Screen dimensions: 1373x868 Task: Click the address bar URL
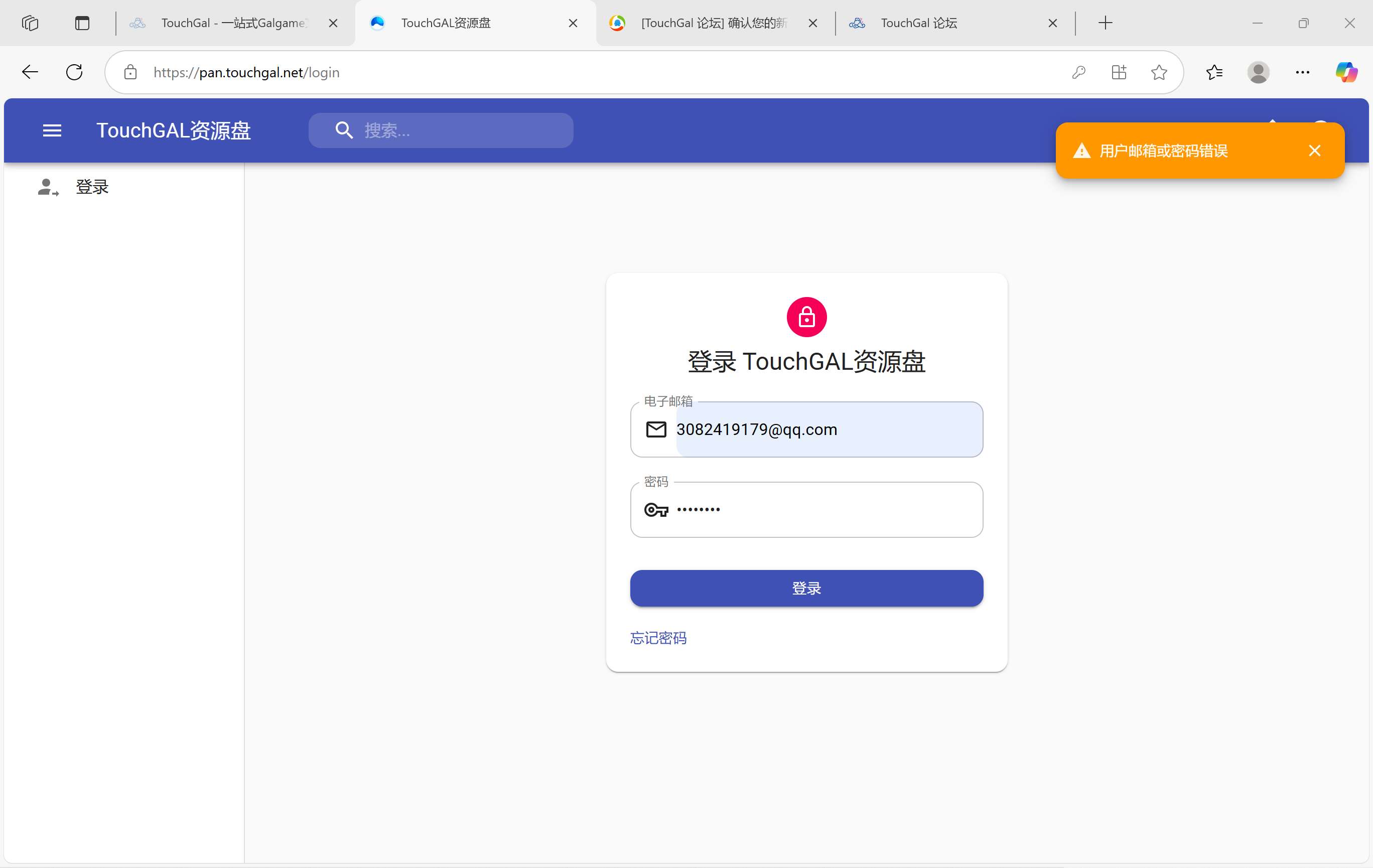[x=246, y=72]
